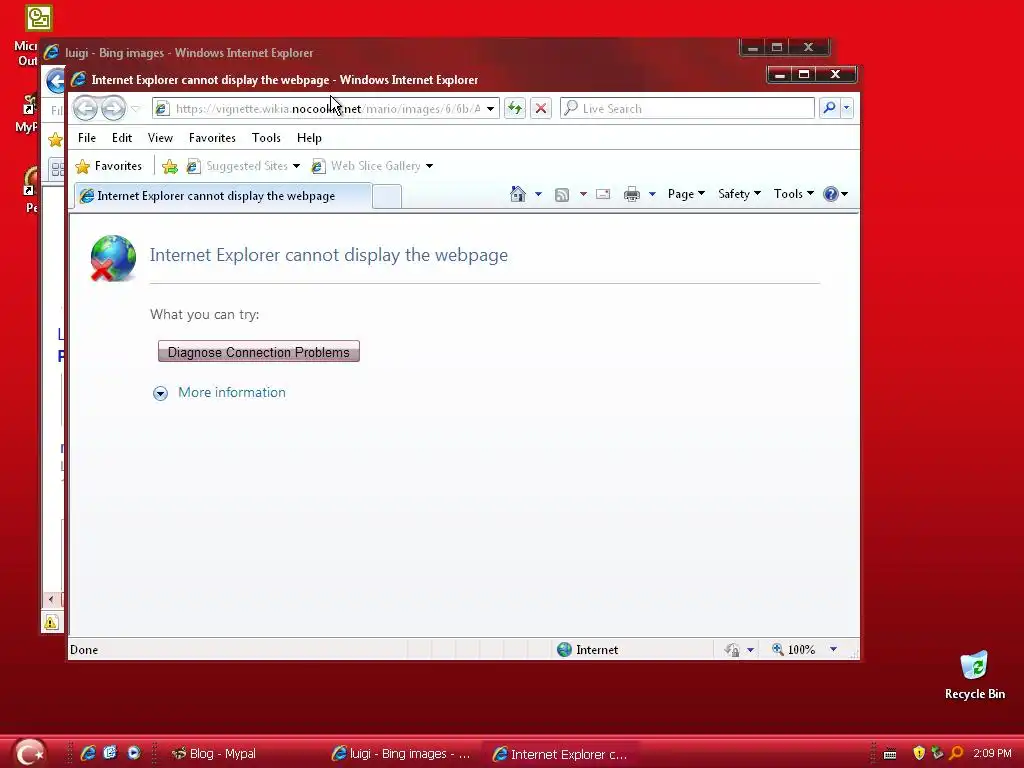Viewport: 1024px width, 768px height.
Task: Switch to luigi - Bing images taskbar button
Action: 401,754
